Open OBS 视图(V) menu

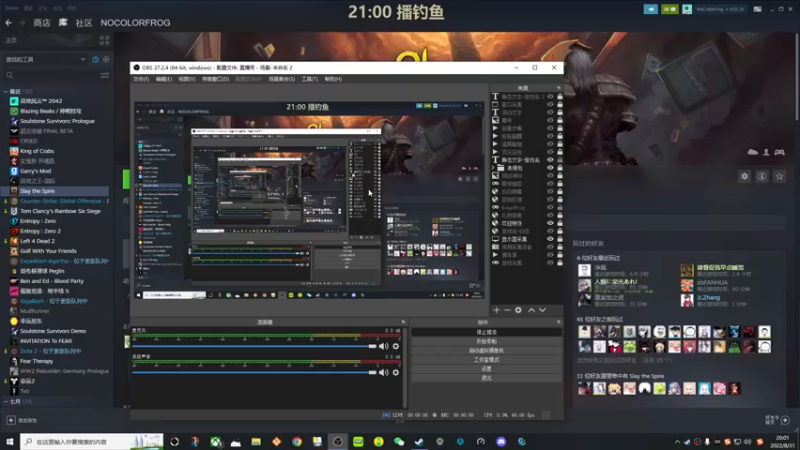point(187,79)
